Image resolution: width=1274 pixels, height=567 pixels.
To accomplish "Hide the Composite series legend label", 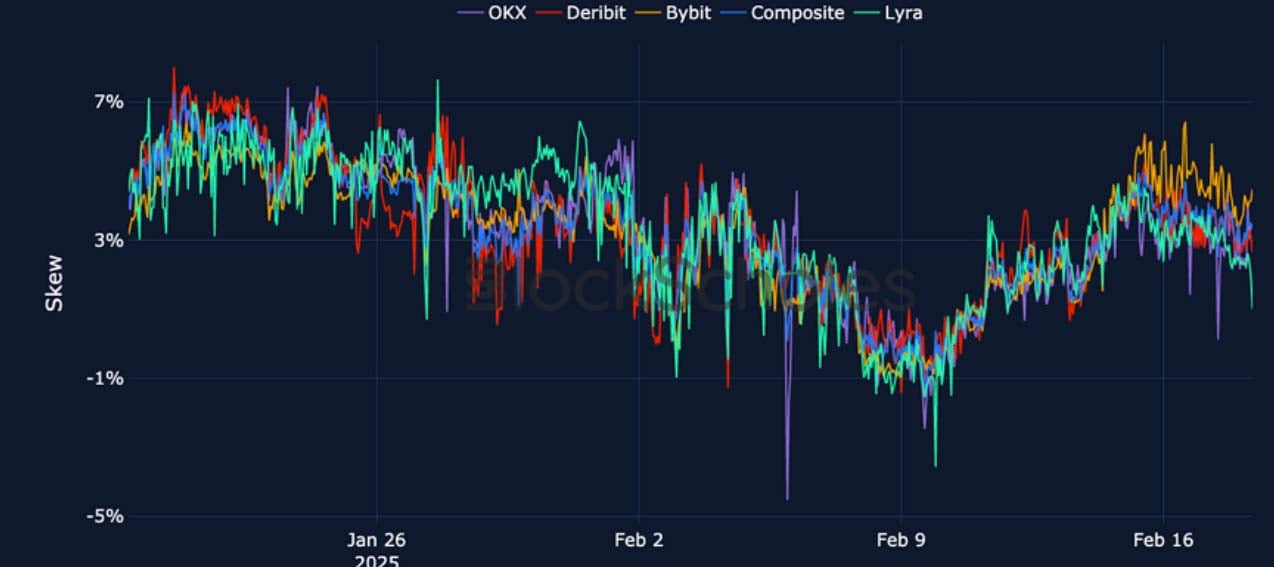I will [797, 13].
